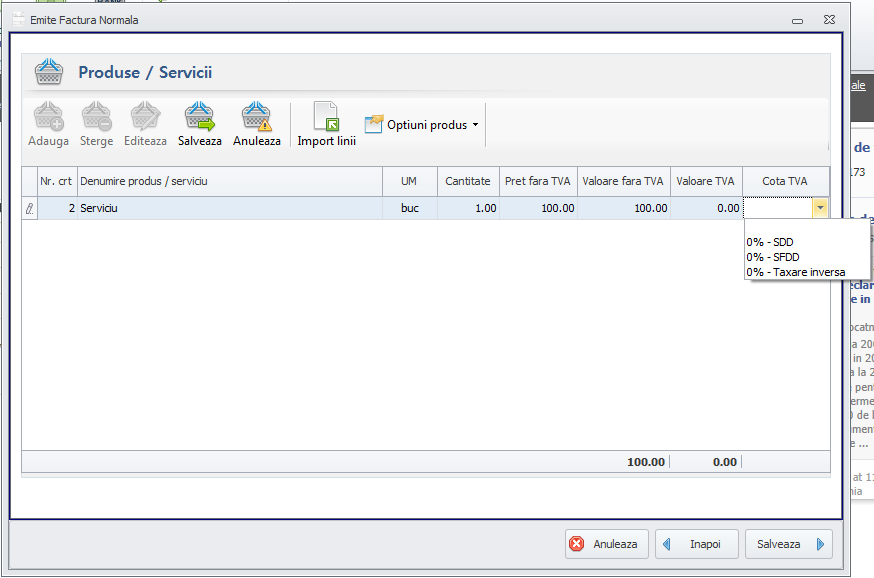The height and width of the screenshot is (578, 874).
Task: Click the Cantitate cell with 1.00
Action: 468,208
